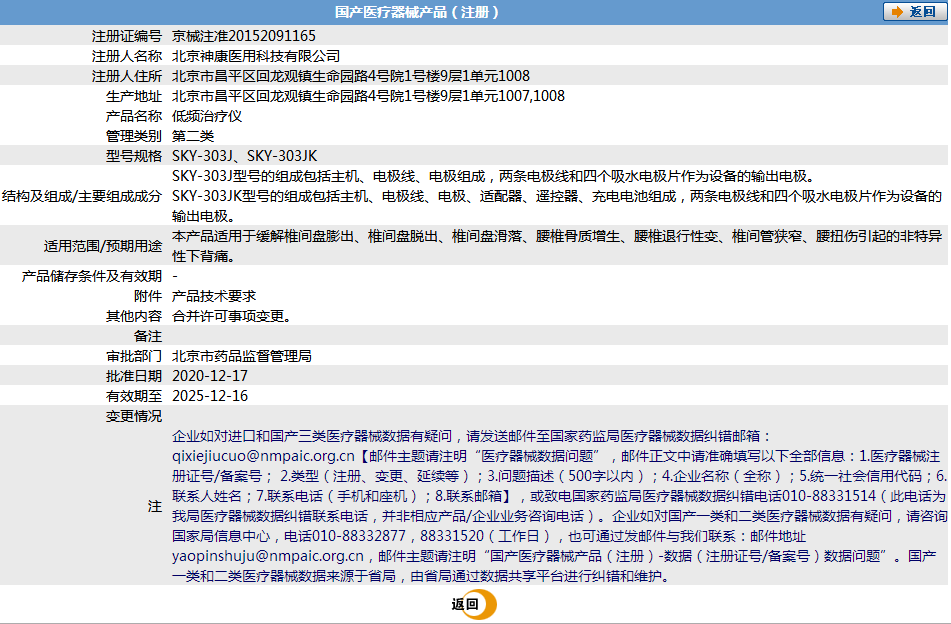Viewport: 951px width, 624px height.
Task: Select the 生产地址 address ending in 1007,1008
Action: 369,96
